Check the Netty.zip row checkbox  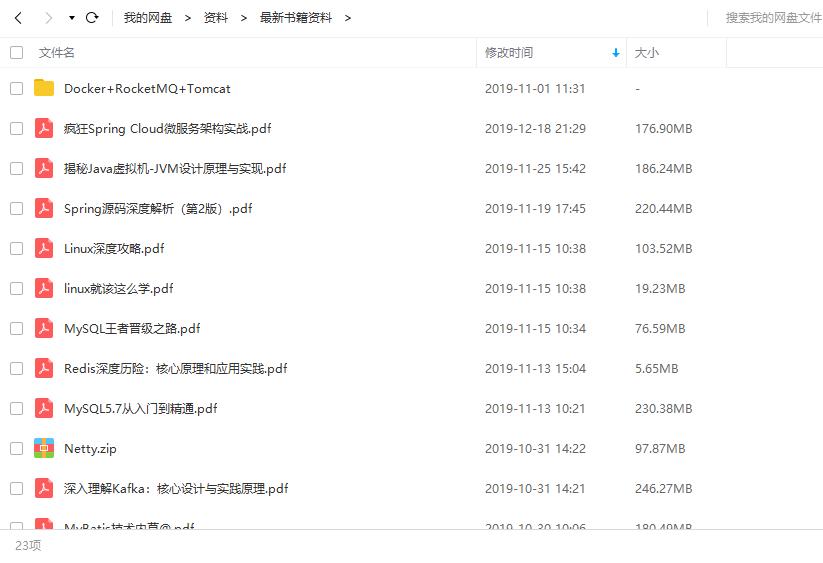17,449
